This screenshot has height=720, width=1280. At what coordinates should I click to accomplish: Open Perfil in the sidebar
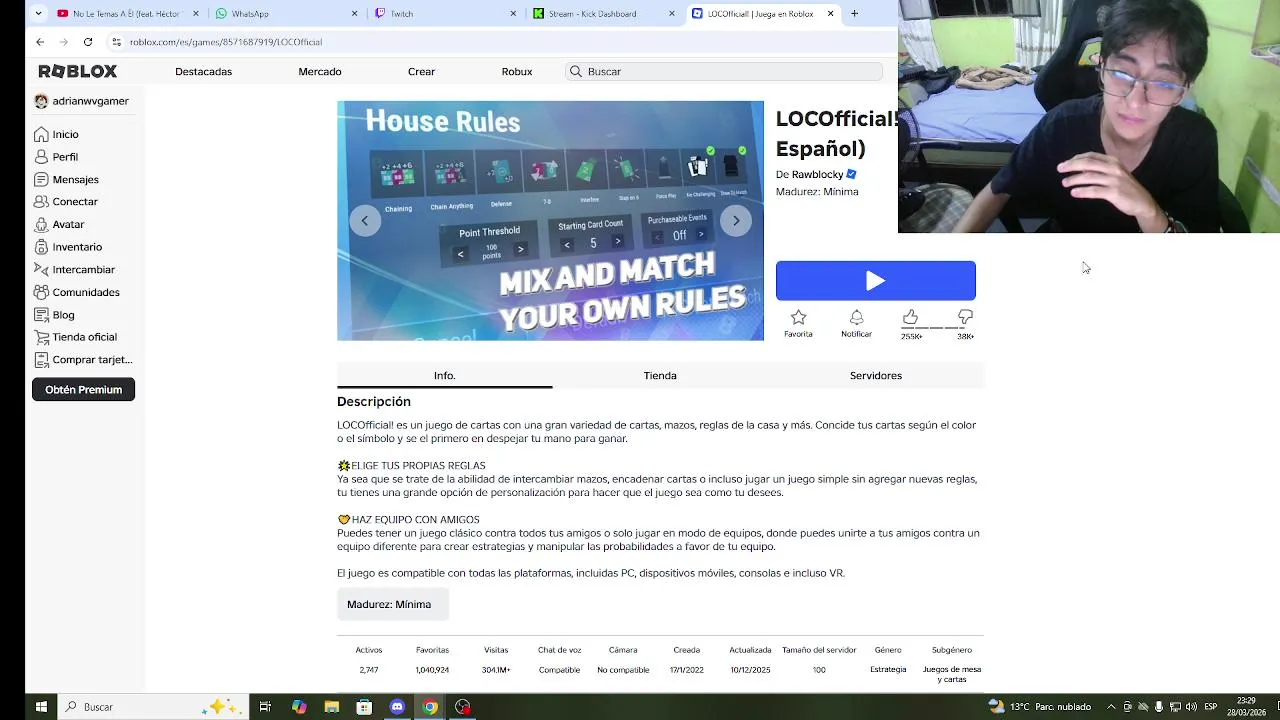pos(56,157)
